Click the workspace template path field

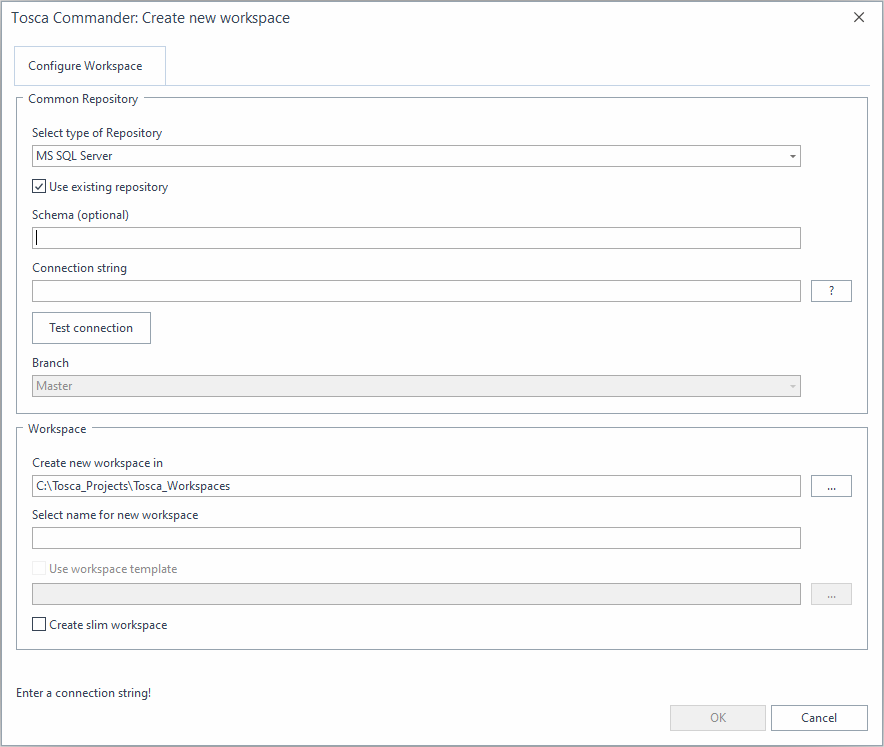point(415,594)
